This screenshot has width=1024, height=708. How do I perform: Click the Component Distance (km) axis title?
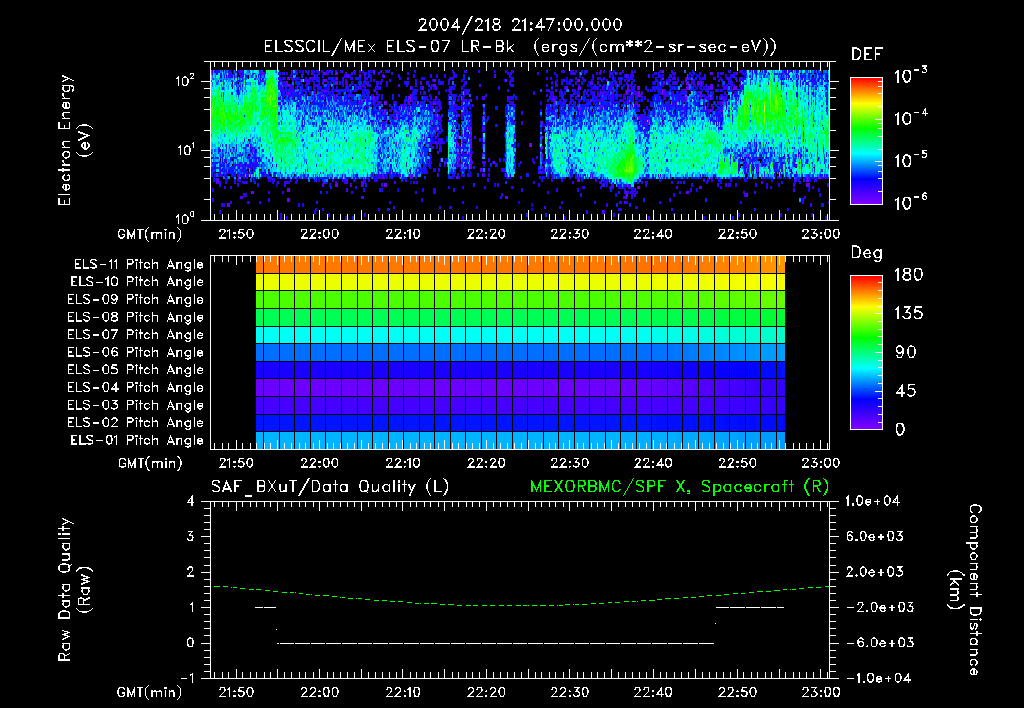point(965,590)
